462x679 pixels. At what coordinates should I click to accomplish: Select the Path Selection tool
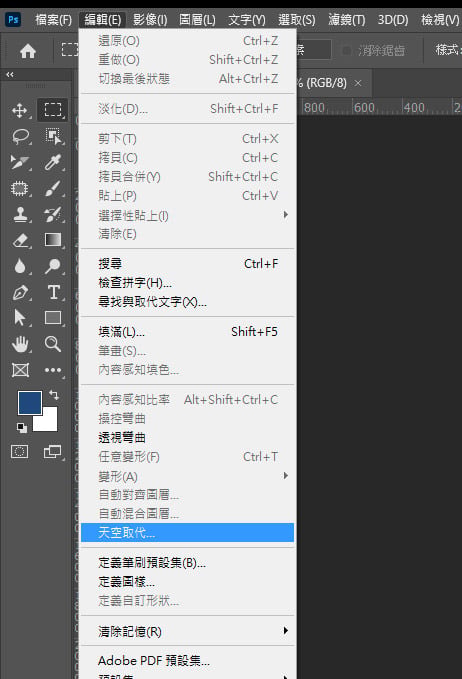click(20, 318)
